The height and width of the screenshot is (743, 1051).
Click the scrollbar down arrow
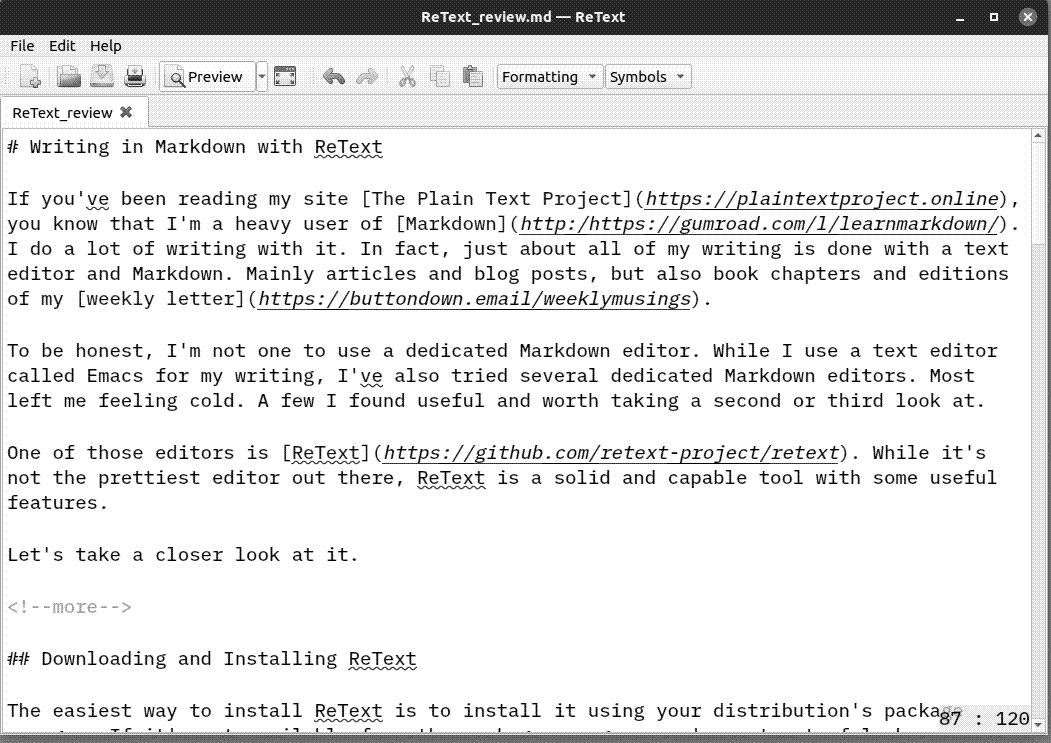1038,724
